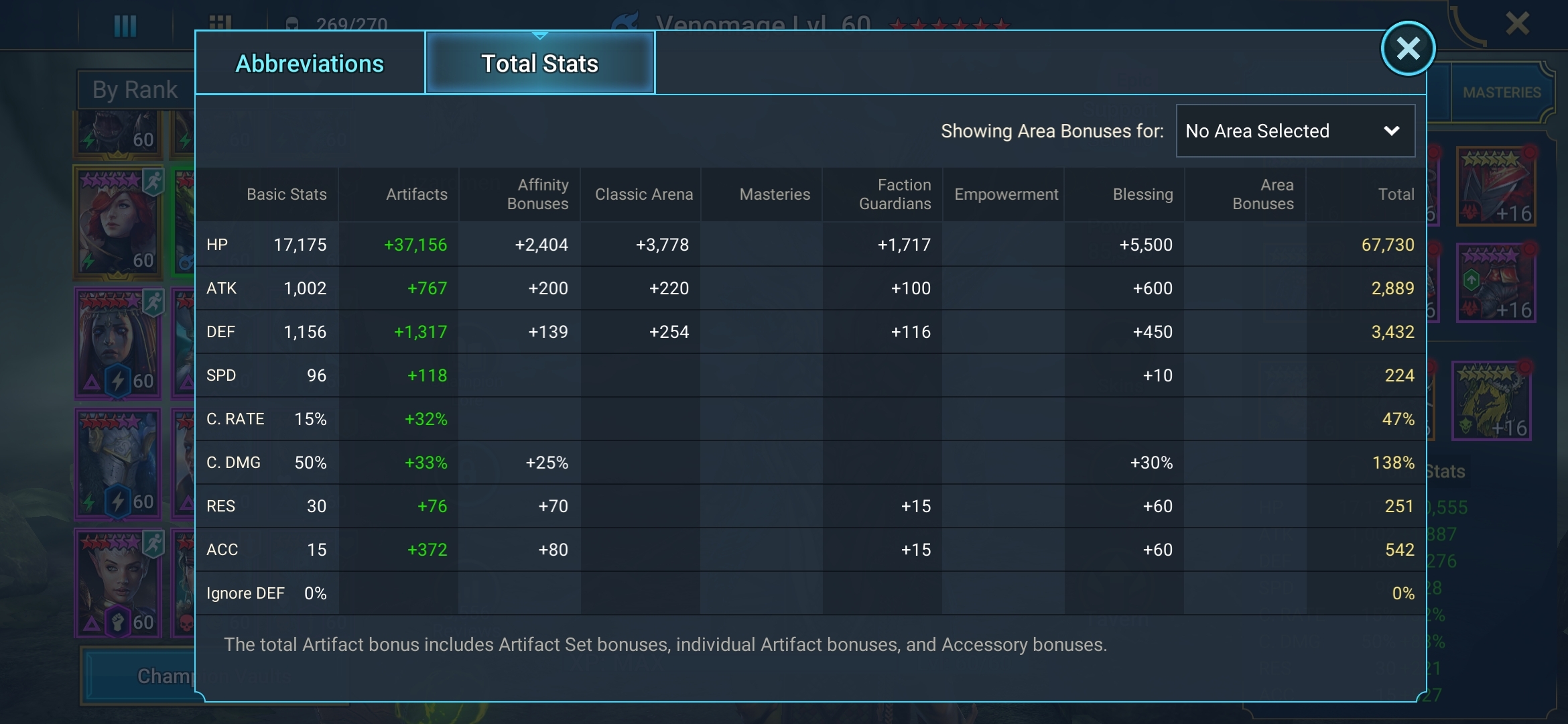This screenshot has height=724, width=1568.
Task: Pick the red-haired champion portrait
Action: (x=119, y=222)
